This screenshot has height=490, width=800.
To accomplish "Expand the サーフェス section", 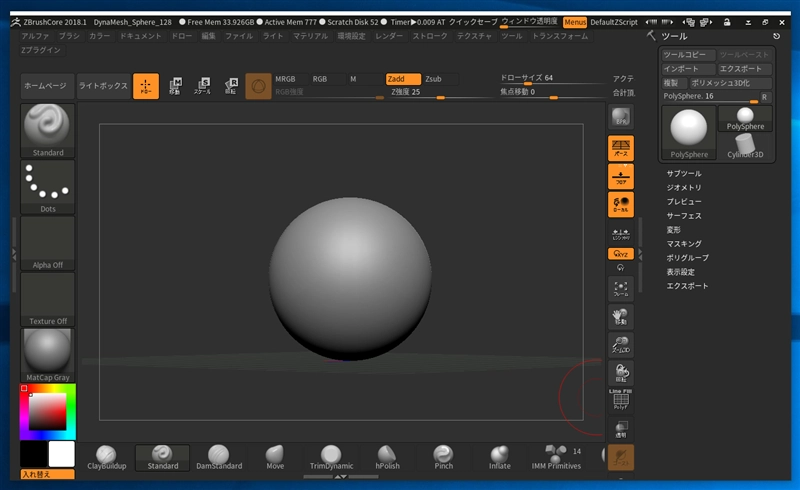I will (684, 216).
